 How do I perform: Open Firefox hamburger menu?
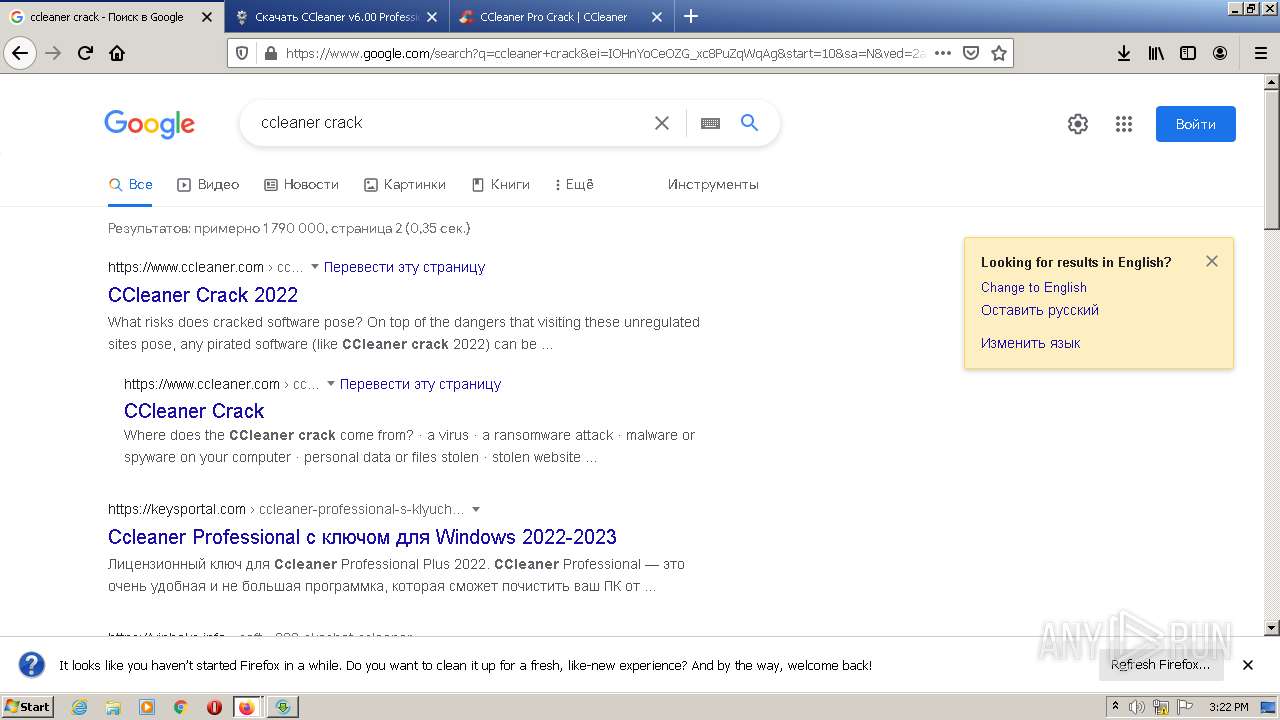(1260, 53)
